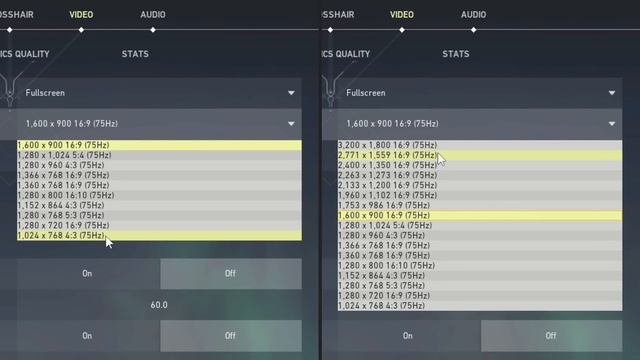Turn Off the toggle in right panel
The height and width of the screenshot is (360, 640).
tap(551, 336)
